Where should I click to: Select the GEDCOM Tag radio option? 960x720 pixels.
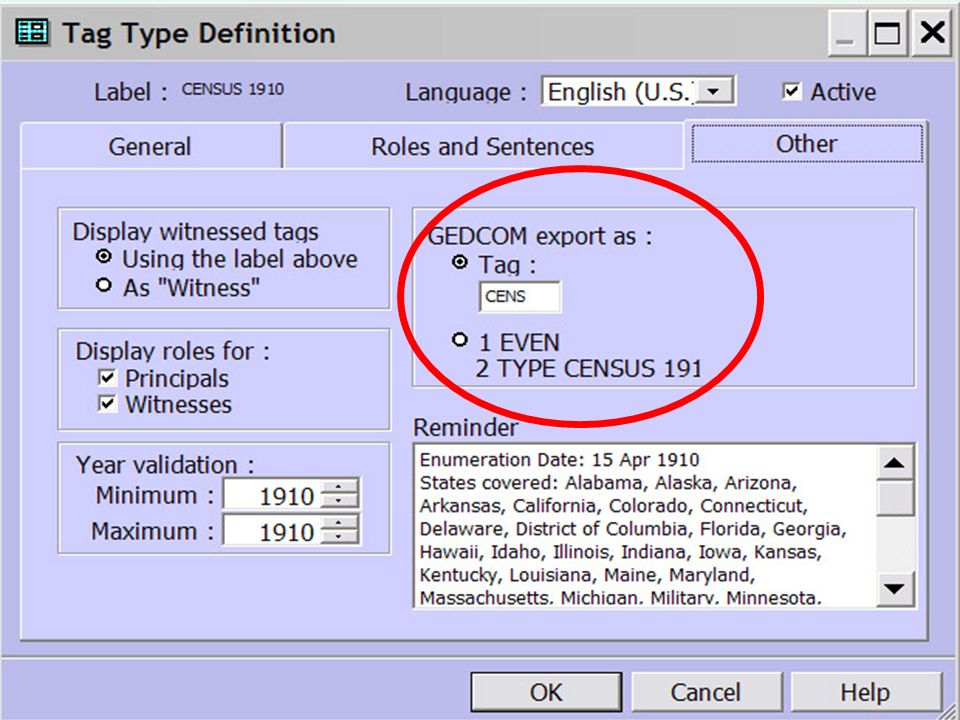tap(459, 262)
